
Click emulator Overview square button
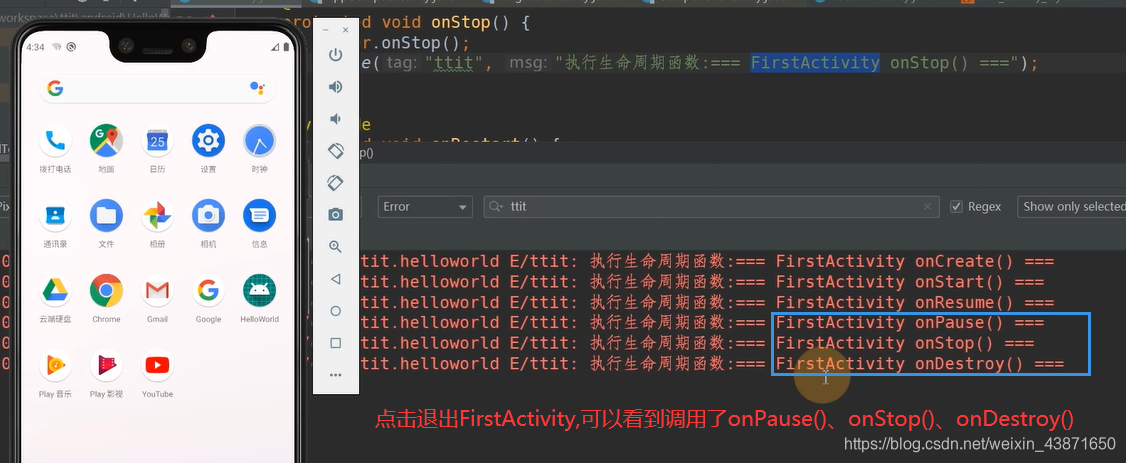click(335, 343)
